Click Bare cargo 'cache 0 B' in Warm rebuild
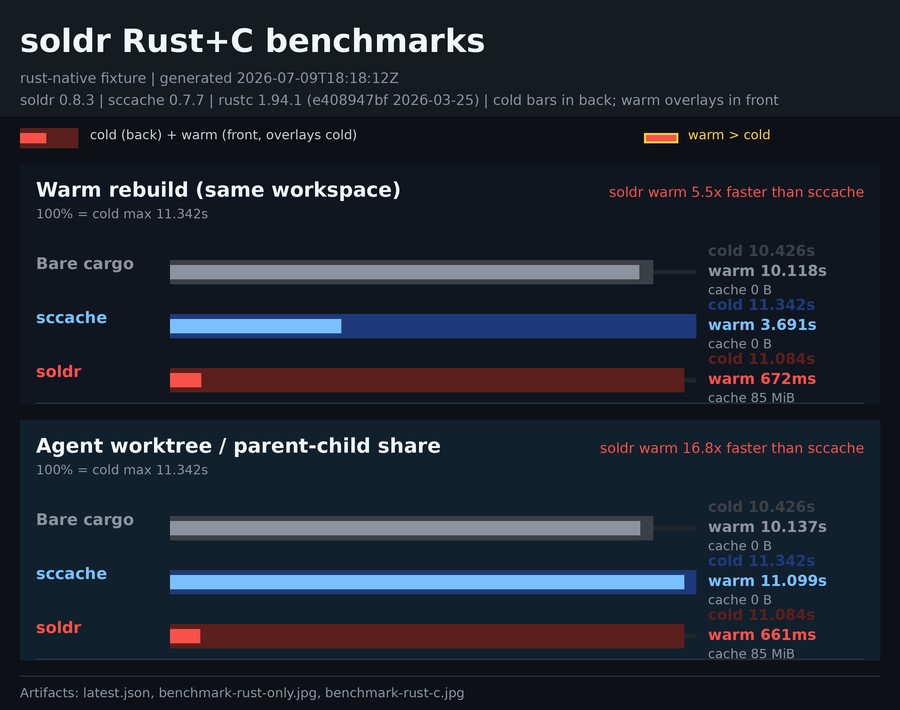 pos(739,290)
